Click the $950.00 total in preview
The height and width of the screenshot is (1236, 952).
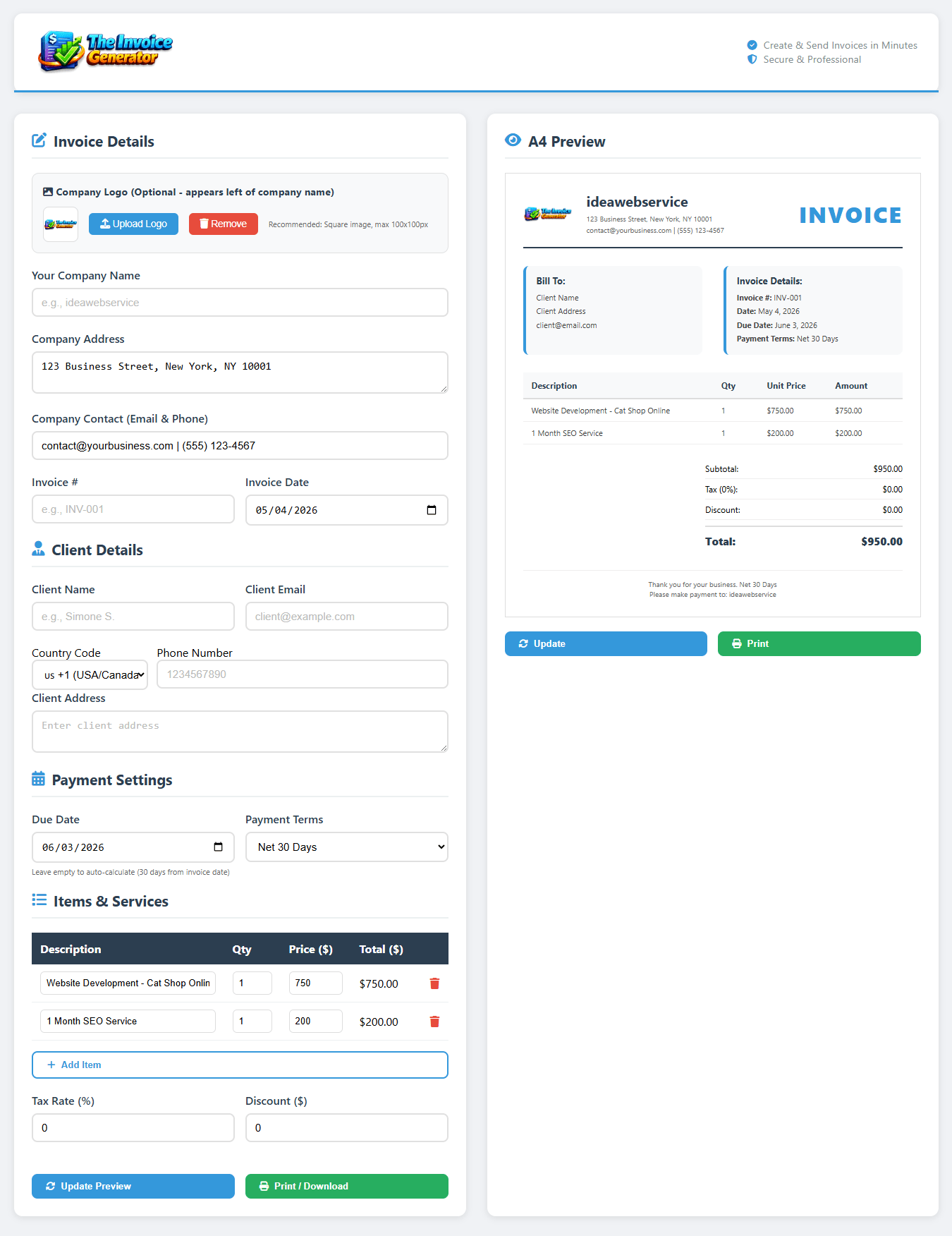pyautogui.click(x=881, y=541)
